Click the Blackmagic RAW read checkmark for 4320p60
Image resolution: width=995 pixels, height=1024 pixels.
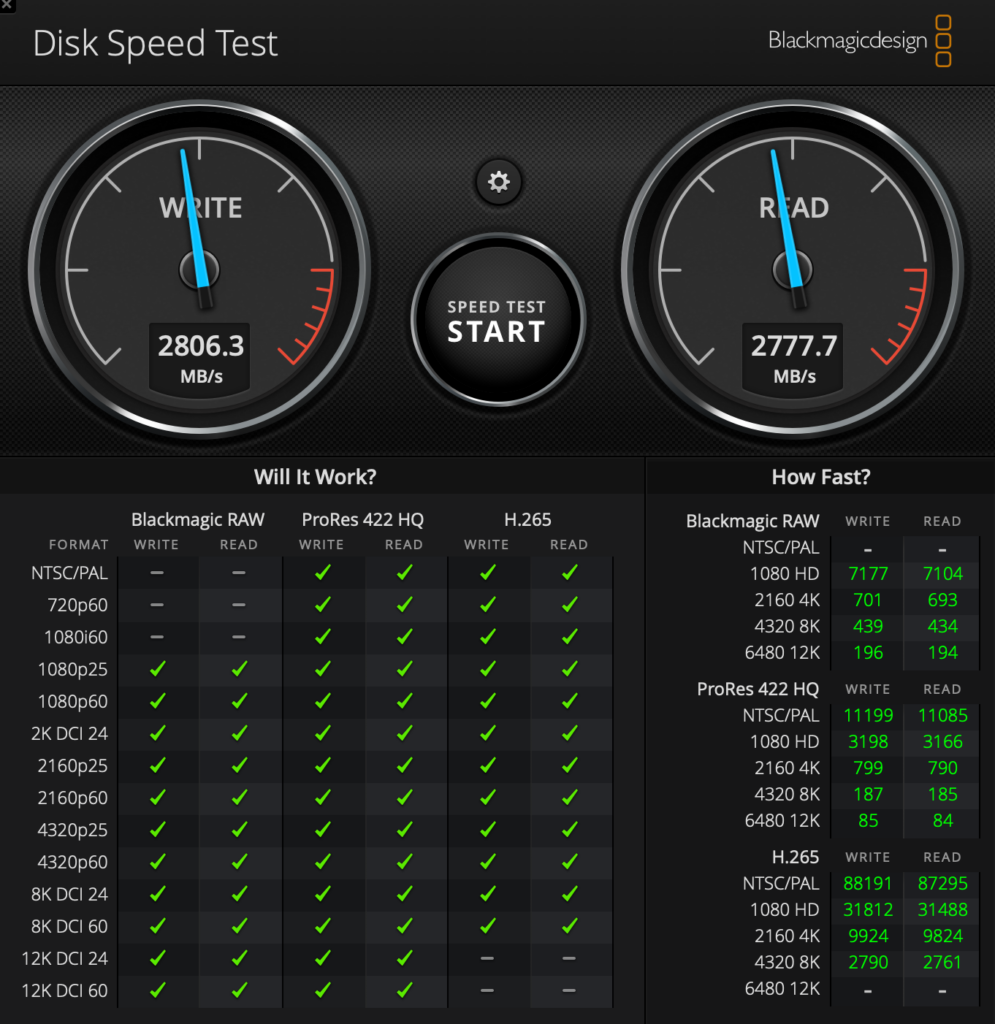[x=239, y=862]
